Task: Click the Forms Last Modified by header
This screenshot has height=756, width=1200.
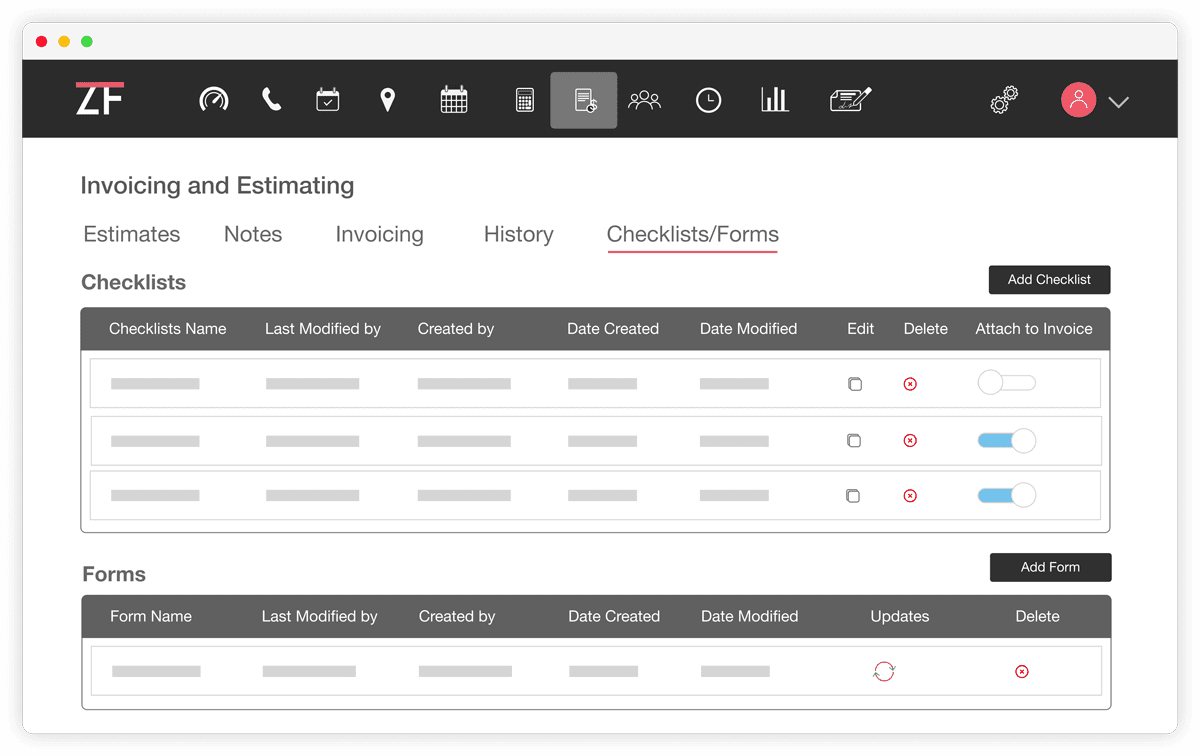Action: [x=320, y=616]
